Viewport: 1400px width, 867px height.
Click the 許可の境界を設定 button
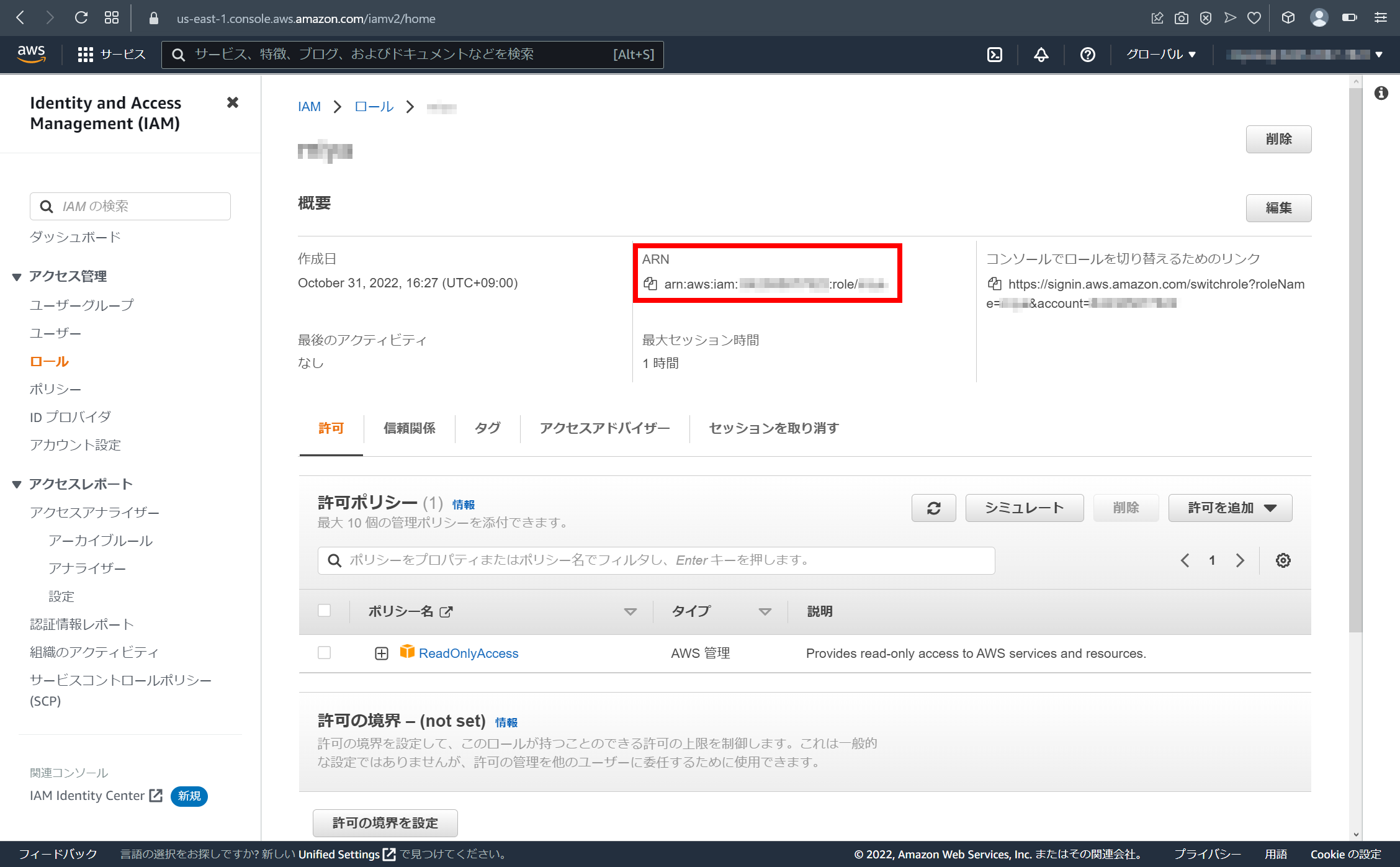tap(385, 823)
